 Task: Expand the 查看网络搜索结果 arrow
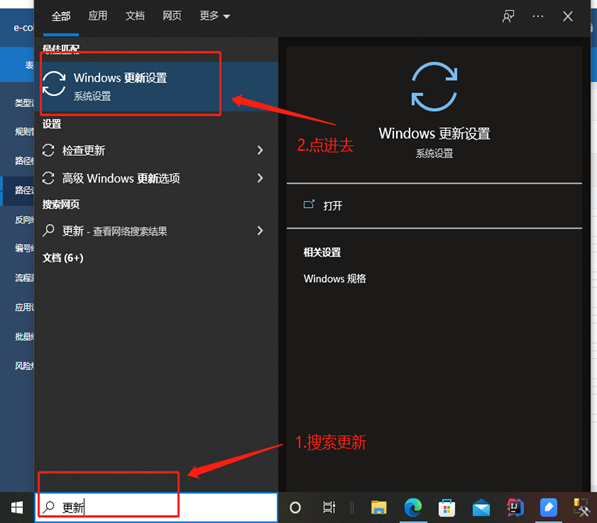click(x=260, y=231)
